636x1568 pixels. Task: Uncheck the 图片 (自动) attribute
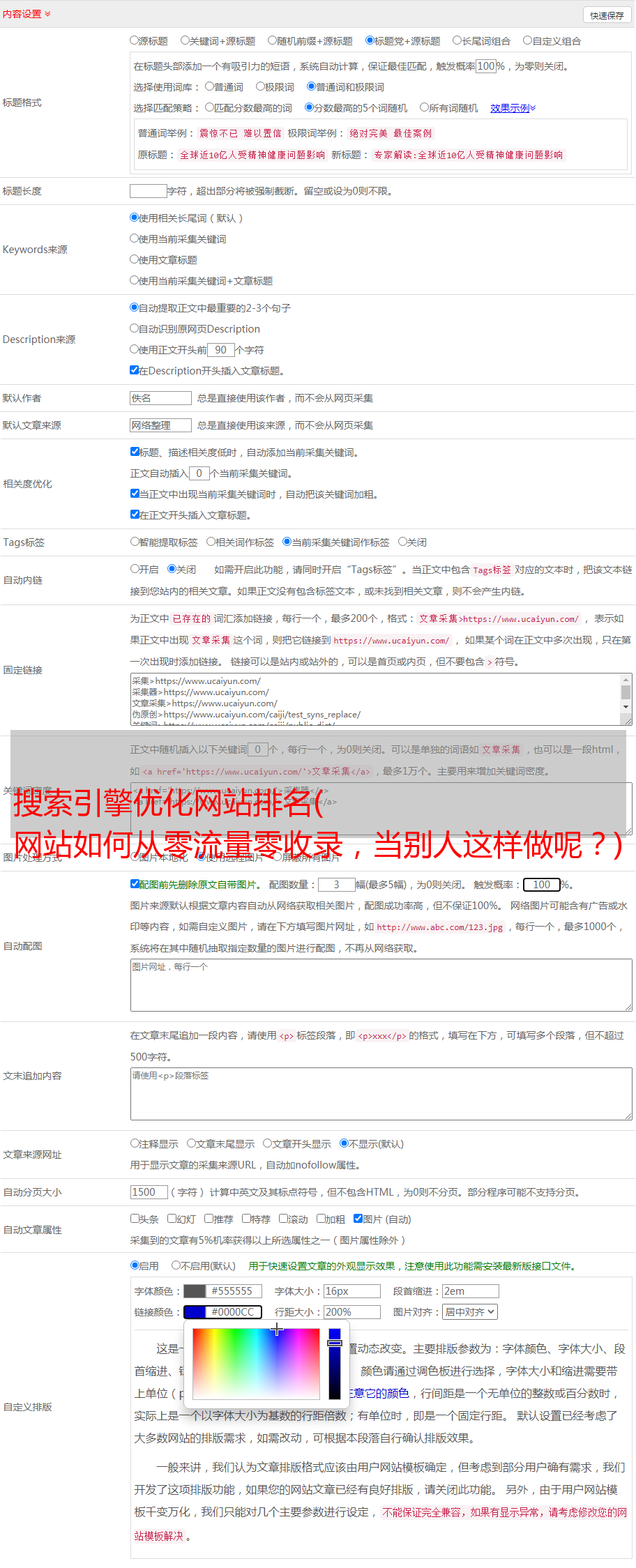(358, 1219)
